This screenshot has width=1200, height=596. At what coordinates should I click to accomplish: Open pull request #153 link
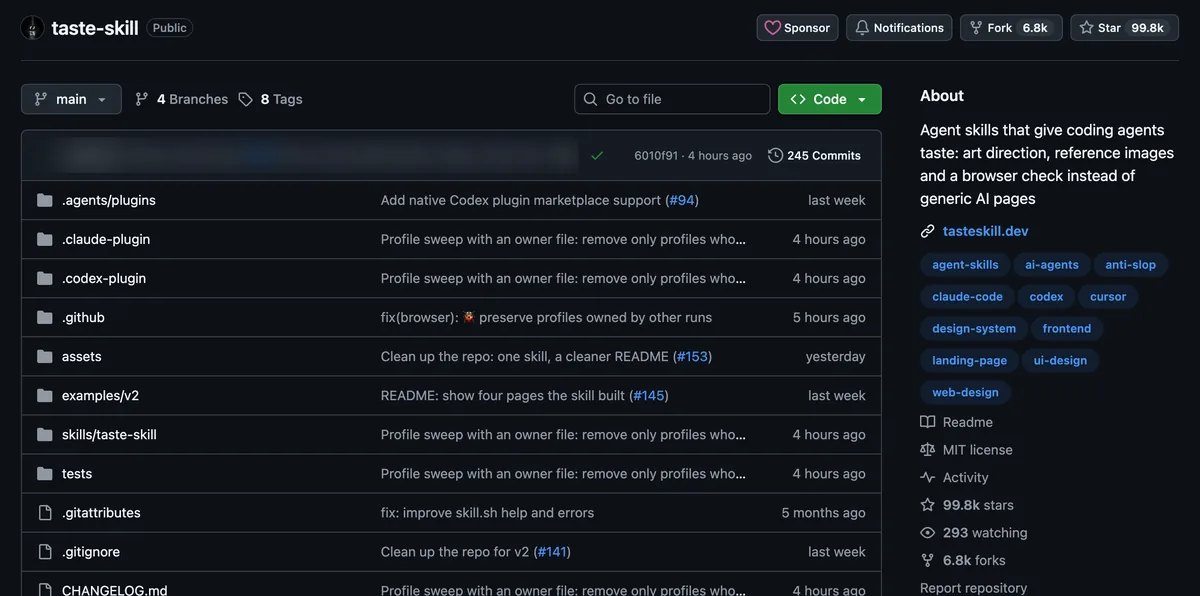692,356
